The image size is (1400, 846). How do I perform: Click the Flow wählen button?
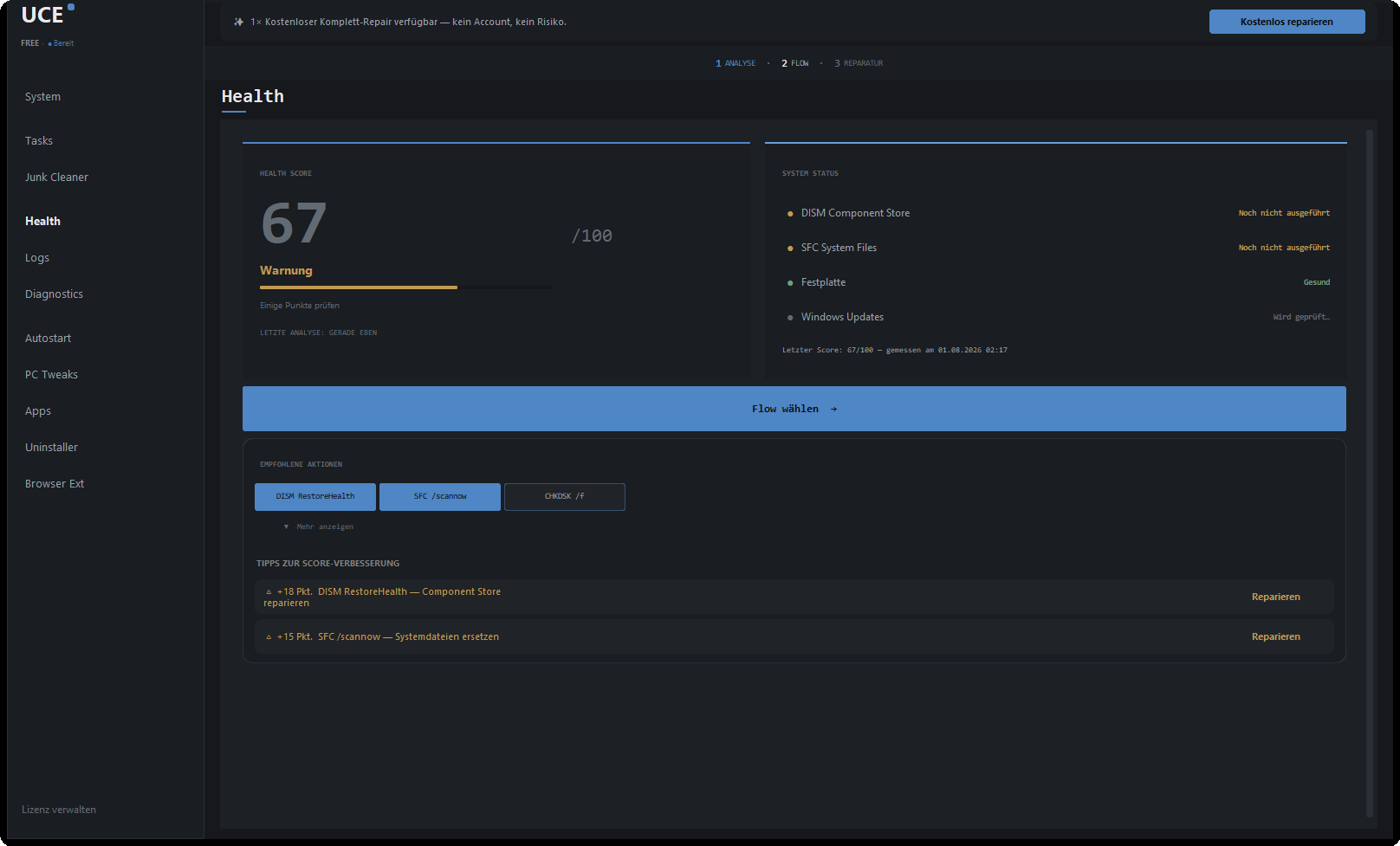coord(794,409)
